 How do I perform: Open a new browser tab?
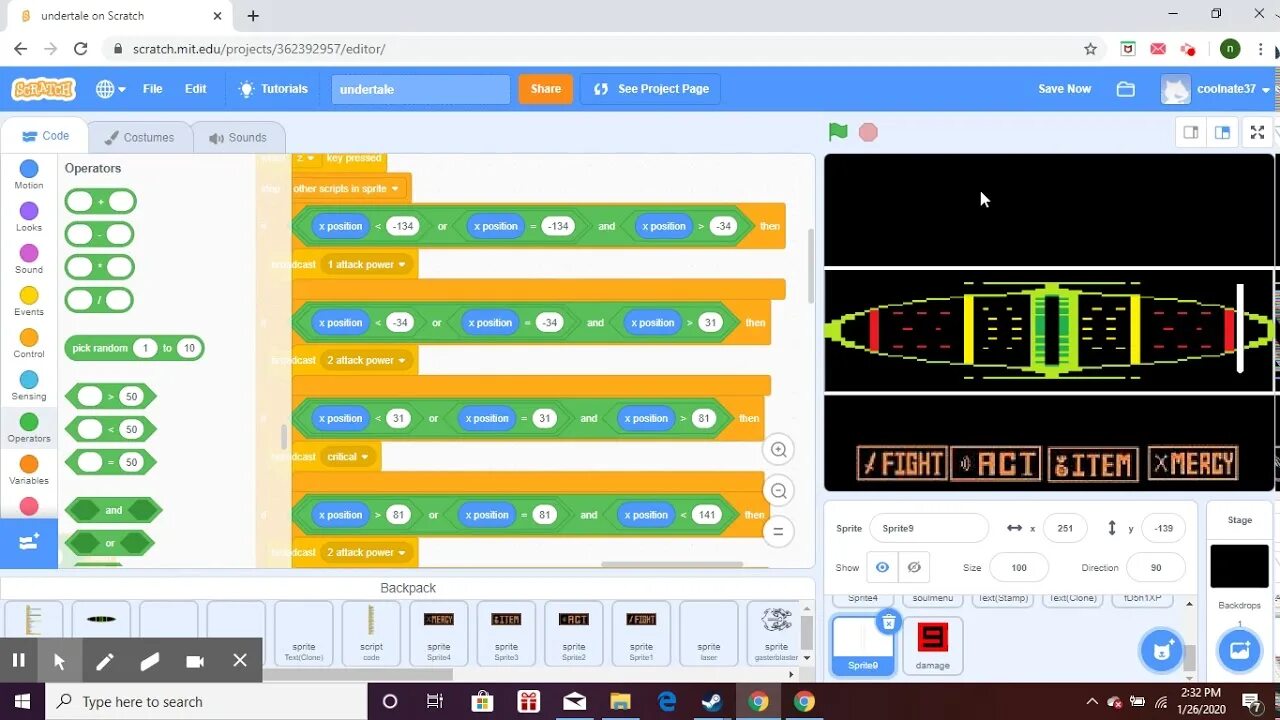[253, 16]
